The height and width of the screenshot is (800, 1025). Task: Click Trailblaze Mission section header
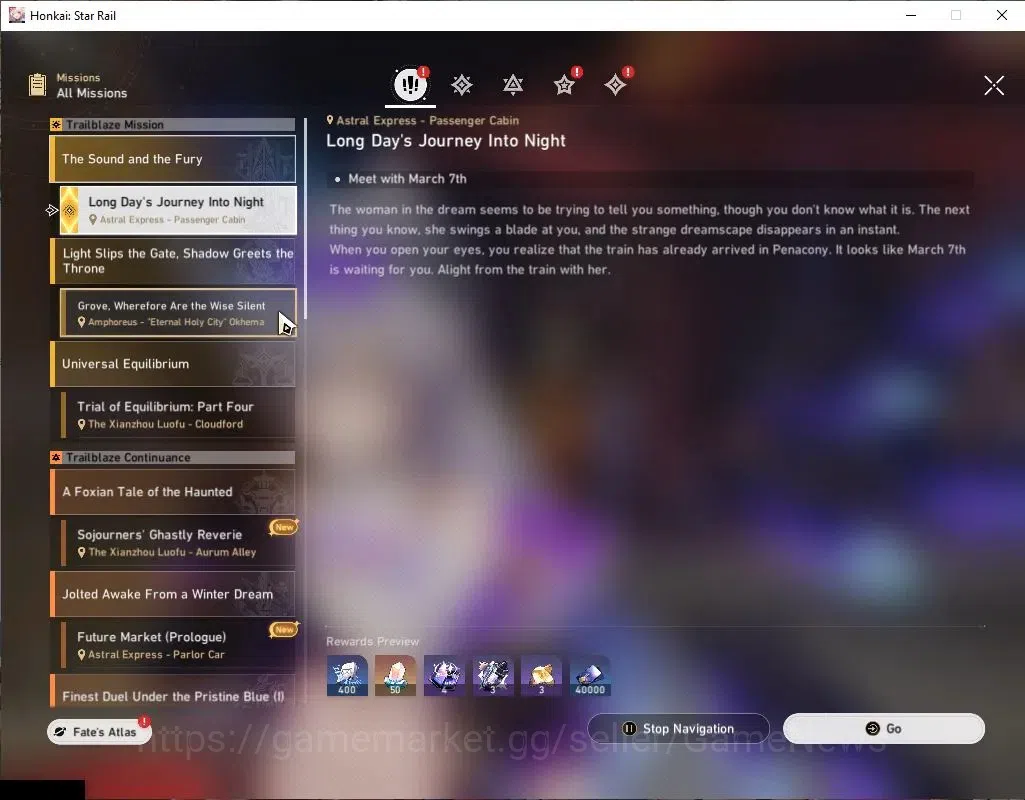[173, 125]
